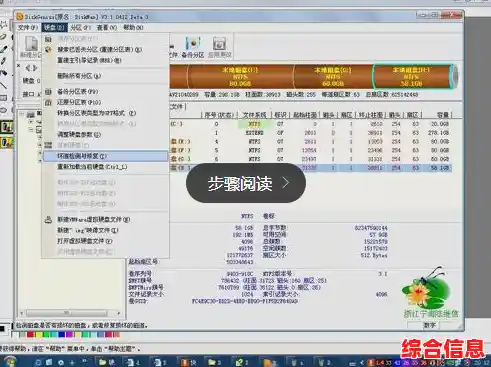Choose 搜索已丢失分区(重建分区表)
The height and width of the screenshot is (367, 491).
tap(105, 50)
